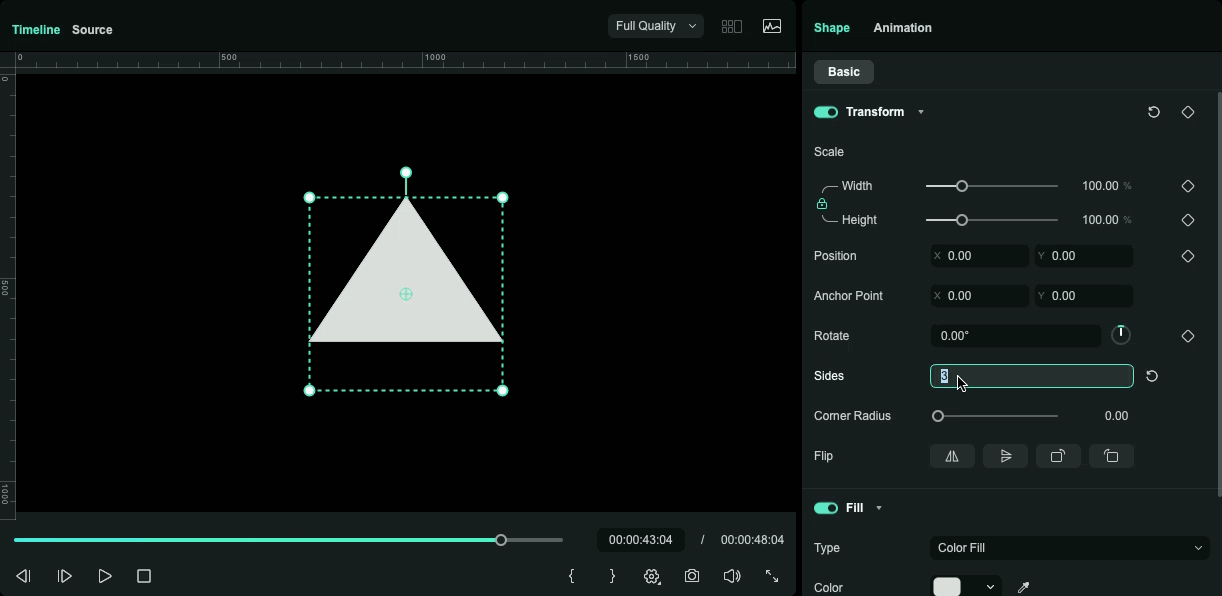Switch to the Timeline tab
Image resolution: width=1222 pixels, height=596 pixels.
tap(36, 30)
